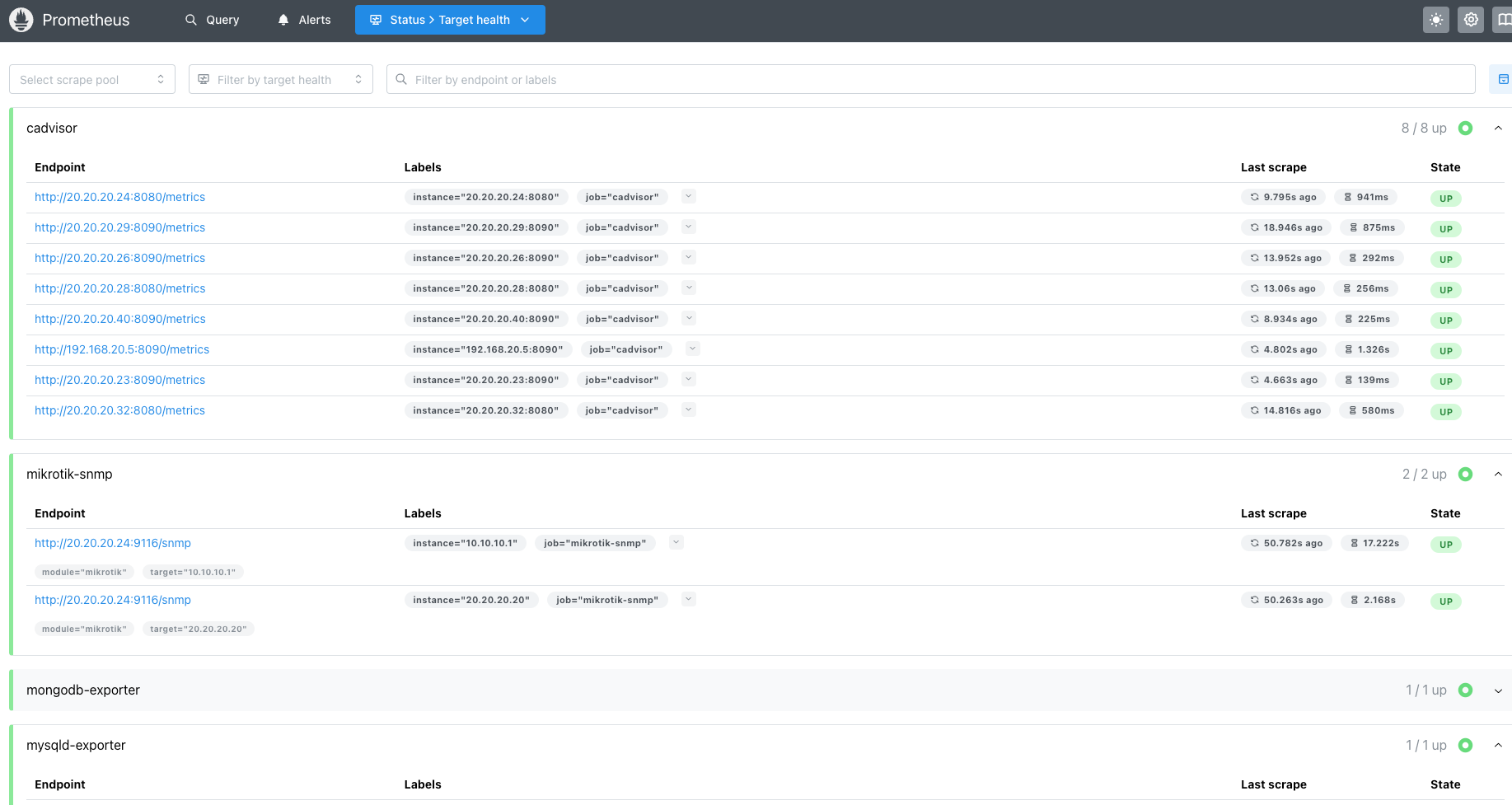Open http://20.20.20.40:8090/metrics link
Image resolution: width=1512 pixels, height=805 pixels.
pyautogui.click(x=119, y=319)
